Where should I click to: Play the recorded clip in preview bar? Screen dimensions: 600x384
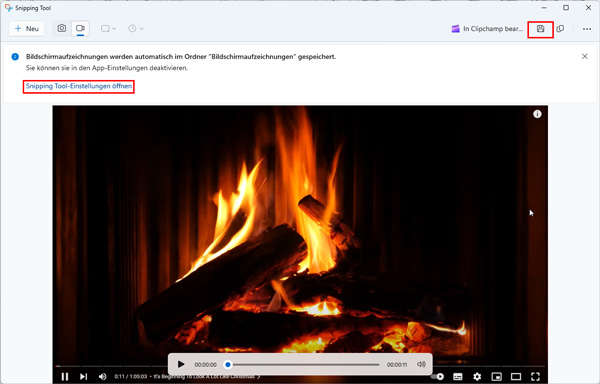pos(181,364)
